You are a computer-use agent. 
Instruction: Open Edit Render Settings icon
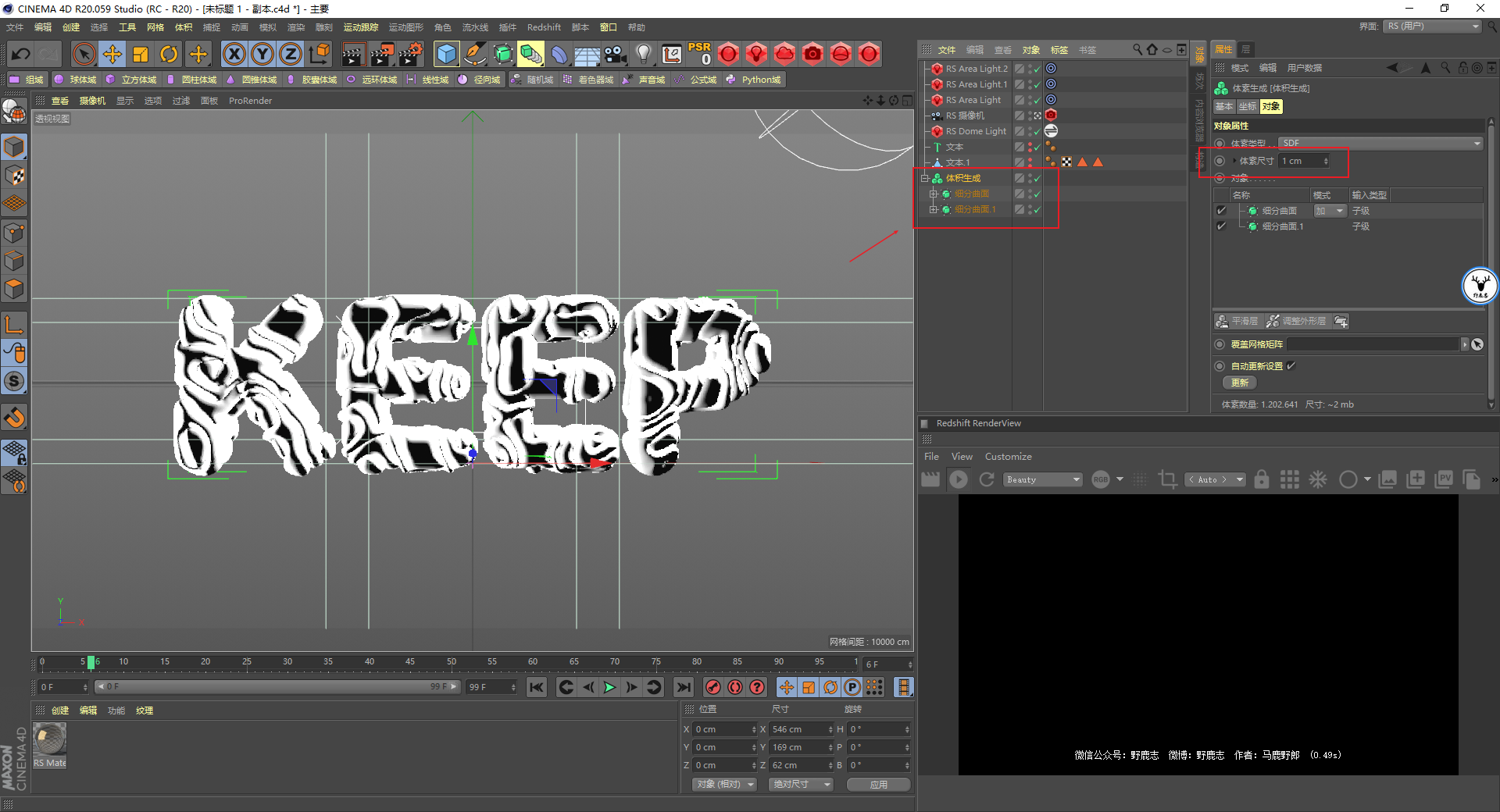[x=411, y=54]
